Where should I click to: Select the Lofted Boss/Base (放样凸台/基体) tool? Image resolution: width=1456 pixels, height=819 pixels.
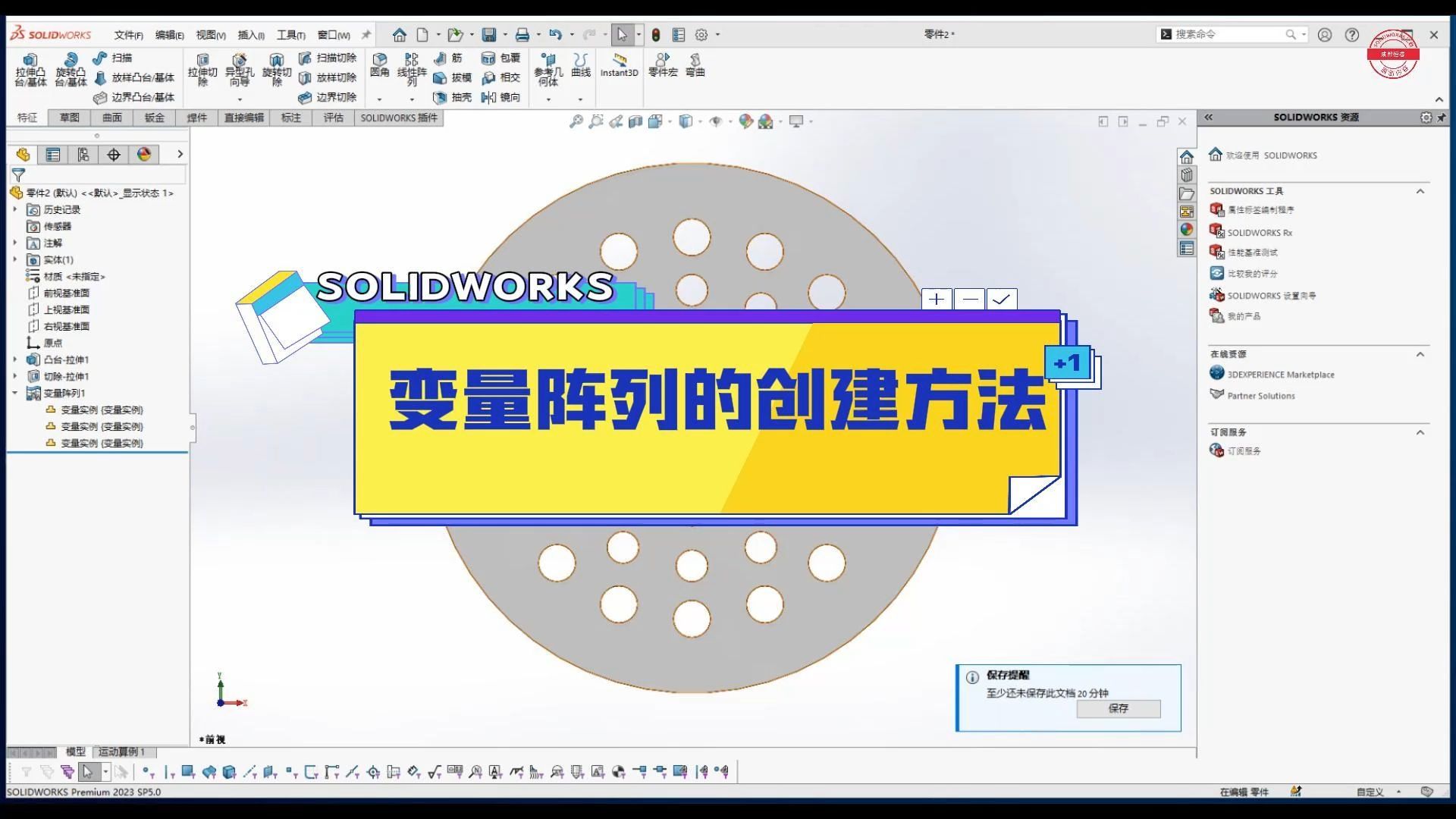click(133, 77)
